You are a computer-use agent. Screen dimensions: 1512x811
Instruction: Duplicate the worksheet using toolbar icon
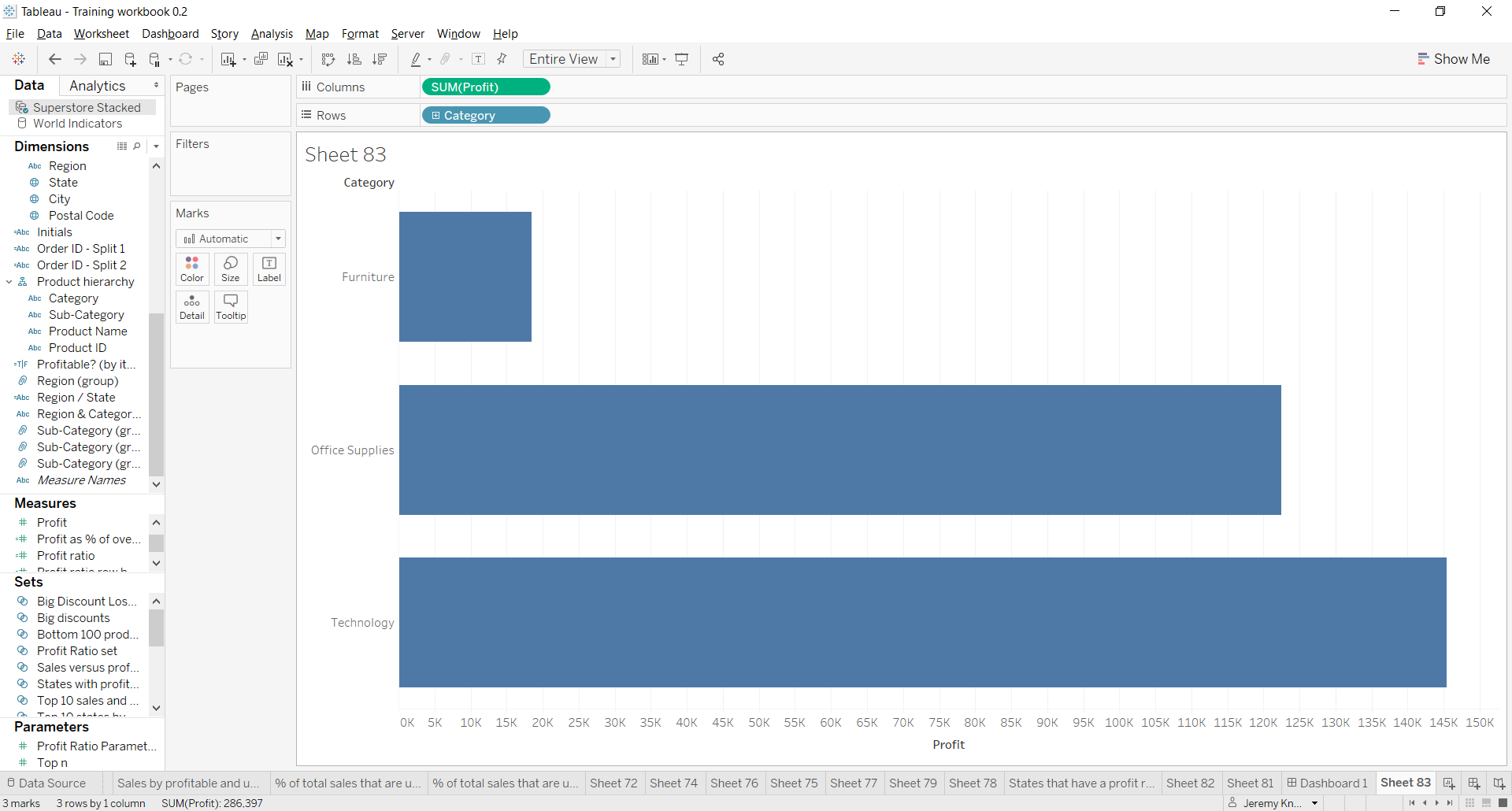pos(261,59)
